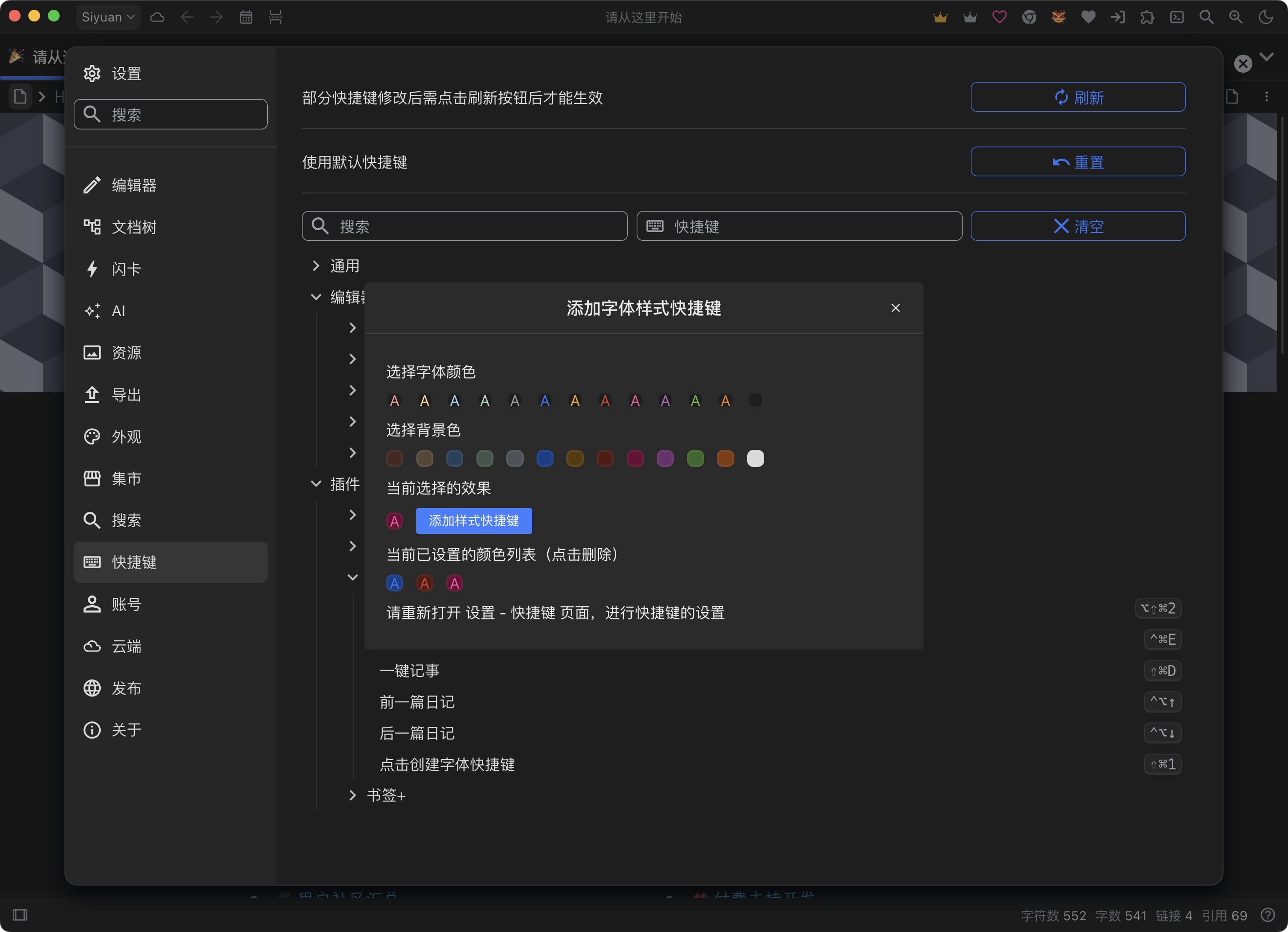Viewport: 1288px width, 932px height.
Task: Toggle dark mode moon icon
Action: (1266, 17)
